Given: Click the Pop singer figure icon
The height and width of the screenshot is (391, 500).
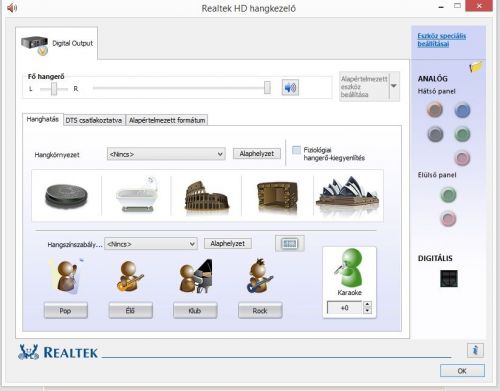Looking at the screenshot, I should coord(66,276).
